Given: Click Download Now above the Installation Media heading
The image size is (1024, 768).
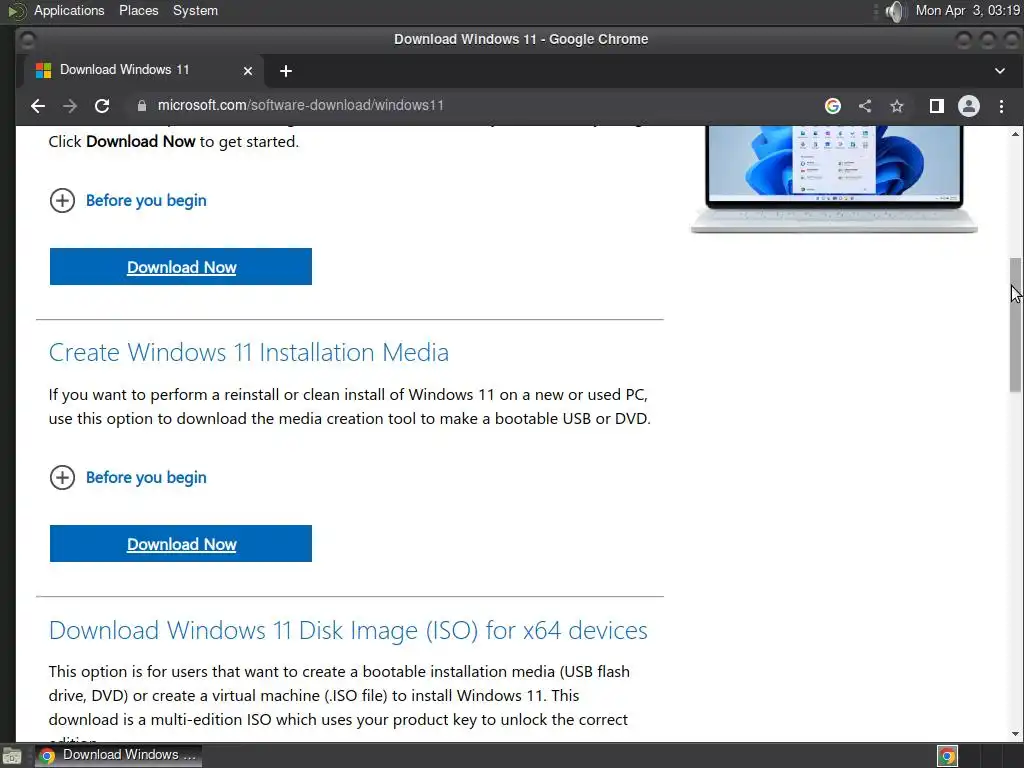Looking at the screenshot, I should point(181,266).
